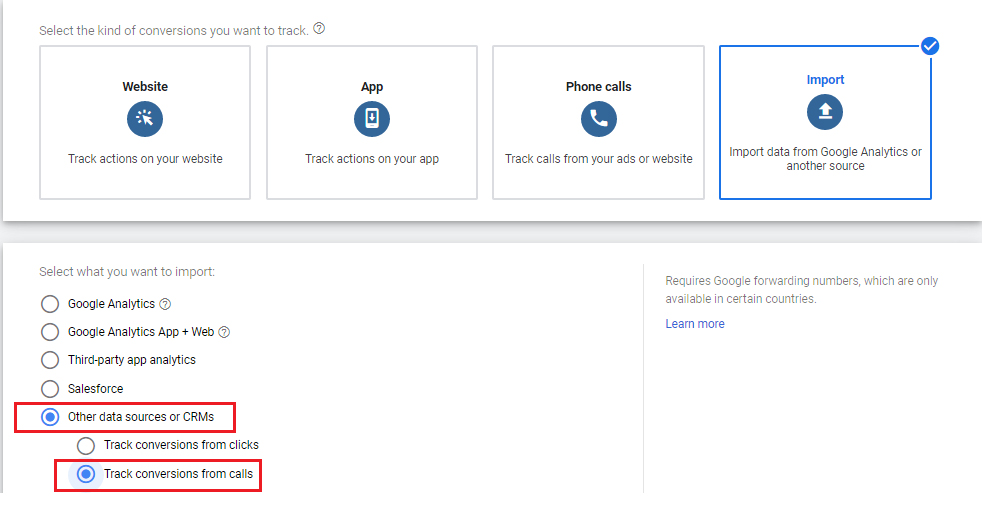Screen dimensions: 982x518
Task: Click the Phone calls card title
Action: click(599, 86)
